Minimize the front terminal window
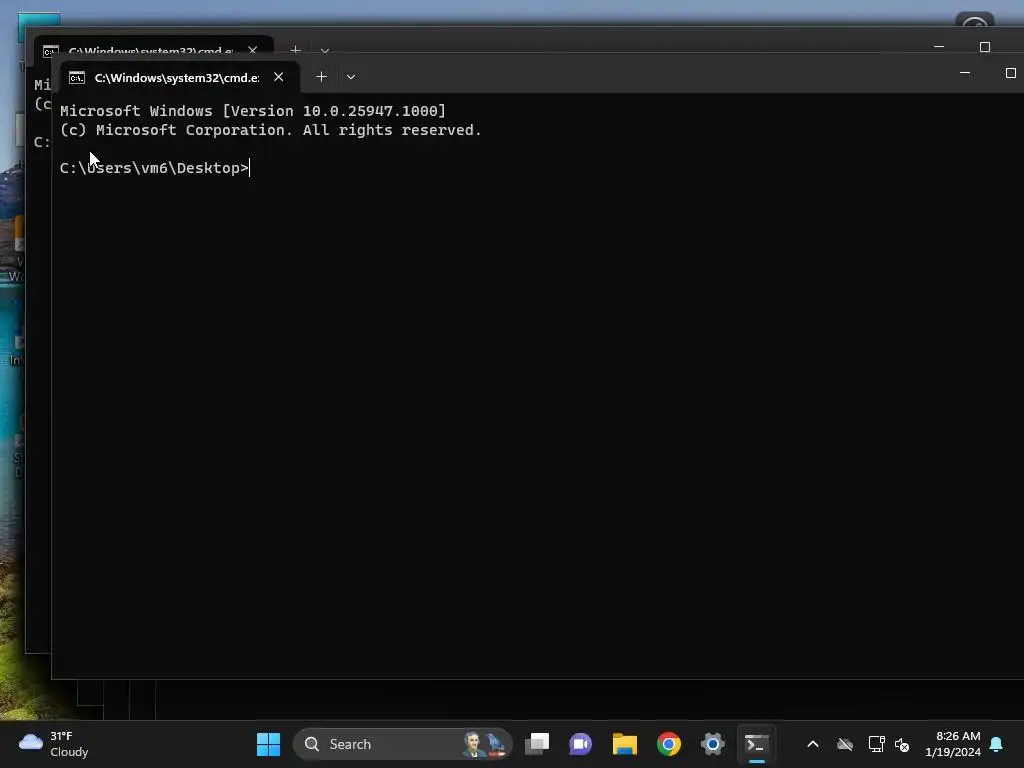The width and height of the screenshot is (1024, 768). (965, 73)
